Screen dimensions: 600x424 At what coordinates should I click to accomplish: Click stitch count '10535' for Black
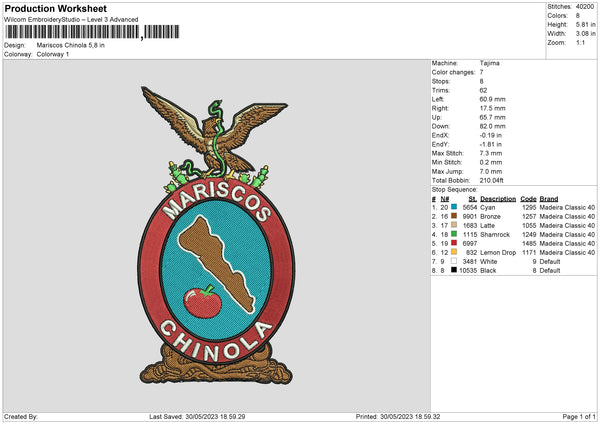468,270
